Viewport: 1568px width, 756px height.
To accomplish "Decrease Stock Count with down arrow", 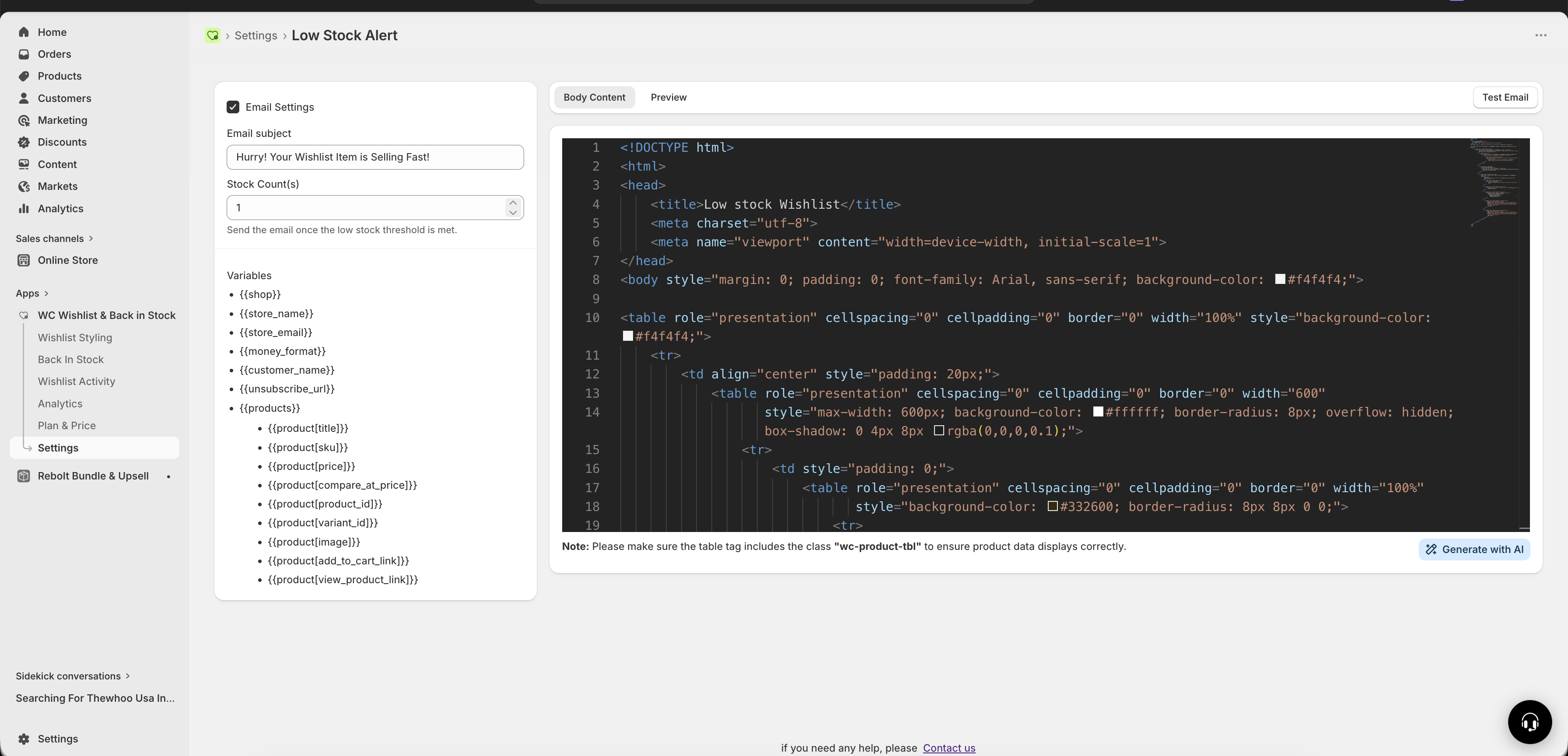I will [x=513, y=213].
